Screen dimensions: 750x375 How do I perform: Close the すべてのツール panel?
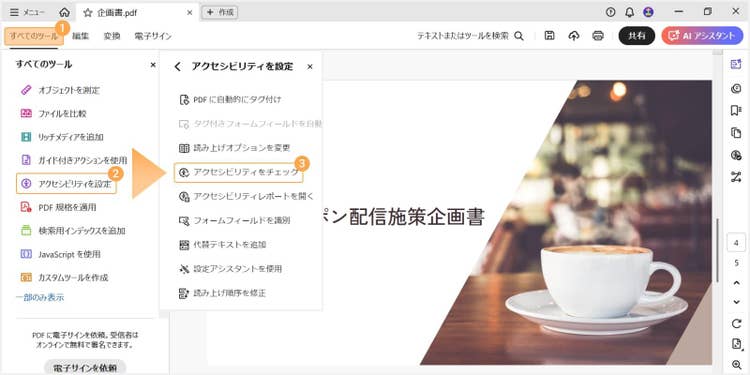tap(153, 65)
